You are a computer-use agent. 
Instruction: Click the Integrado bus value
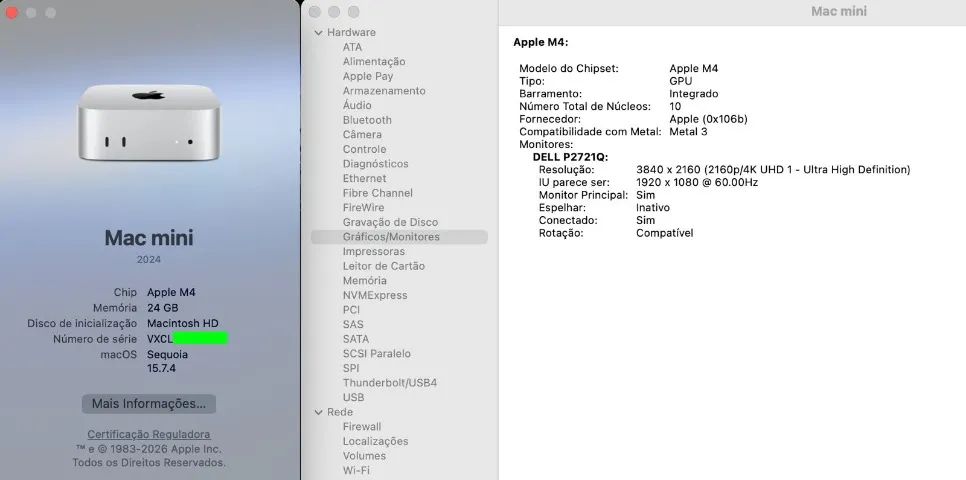click(x=694, y=94)
